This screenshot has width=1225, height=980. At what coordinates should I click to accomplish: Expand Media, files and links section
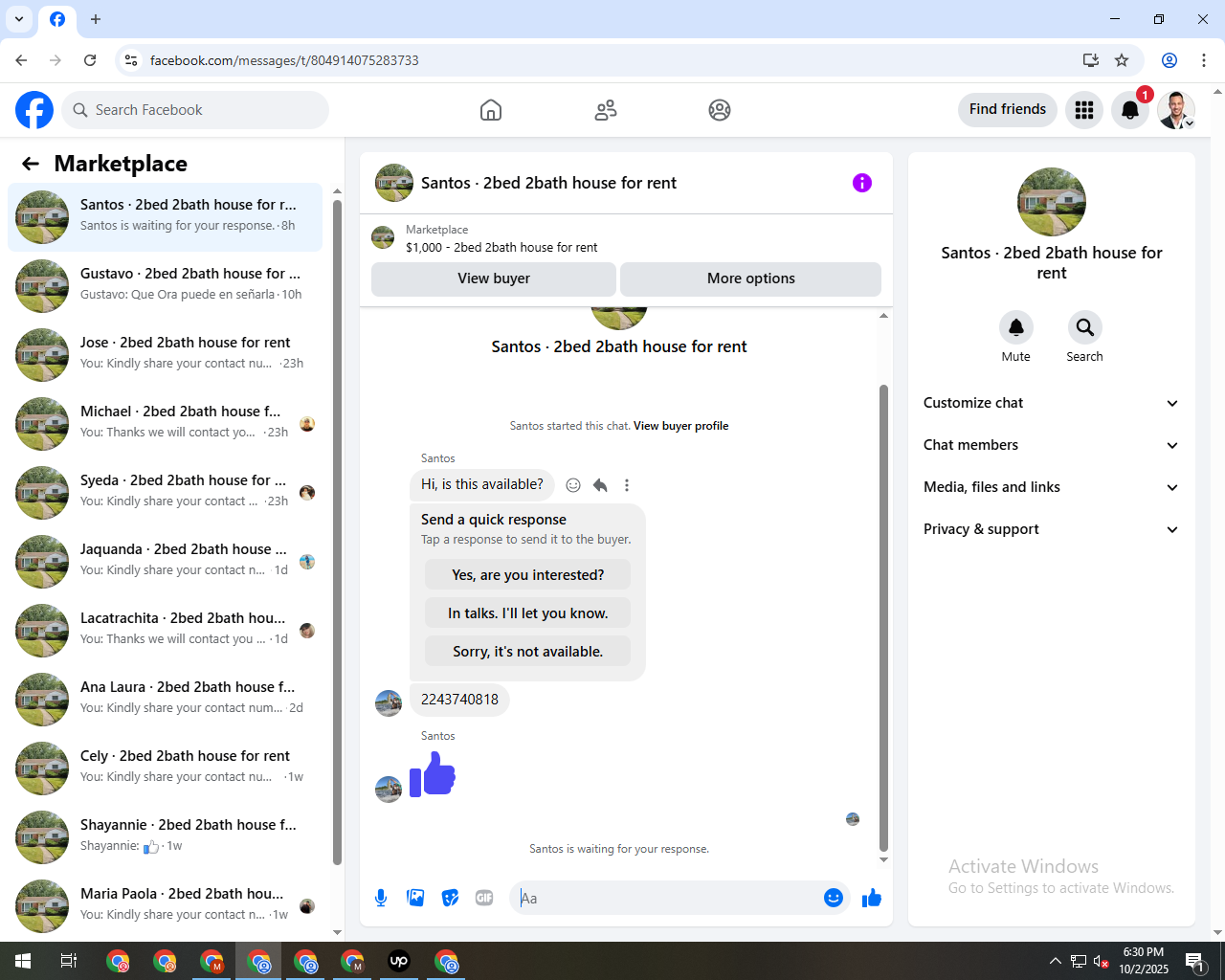1052,487
